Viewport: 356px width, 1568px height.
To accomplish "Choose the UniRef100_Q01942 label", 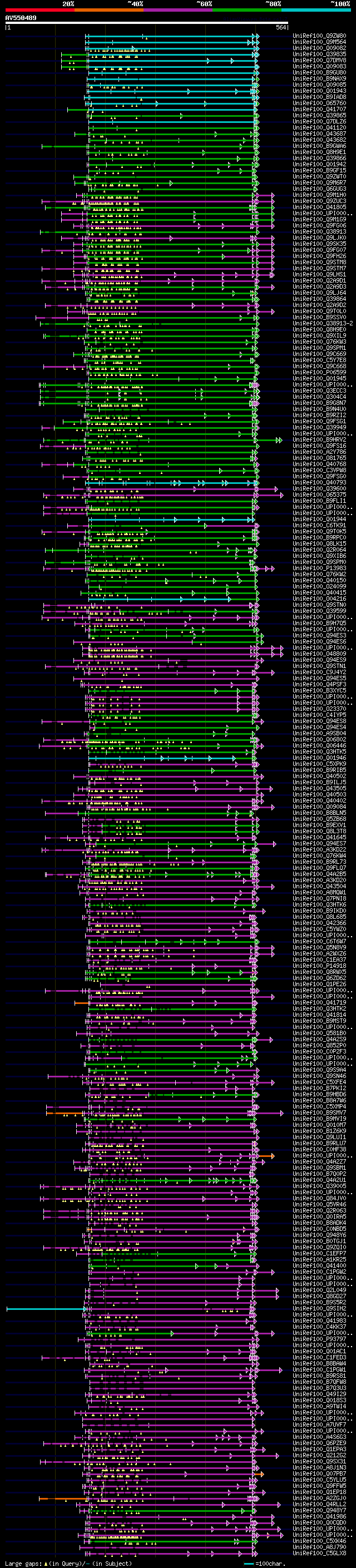I will 319,164.
